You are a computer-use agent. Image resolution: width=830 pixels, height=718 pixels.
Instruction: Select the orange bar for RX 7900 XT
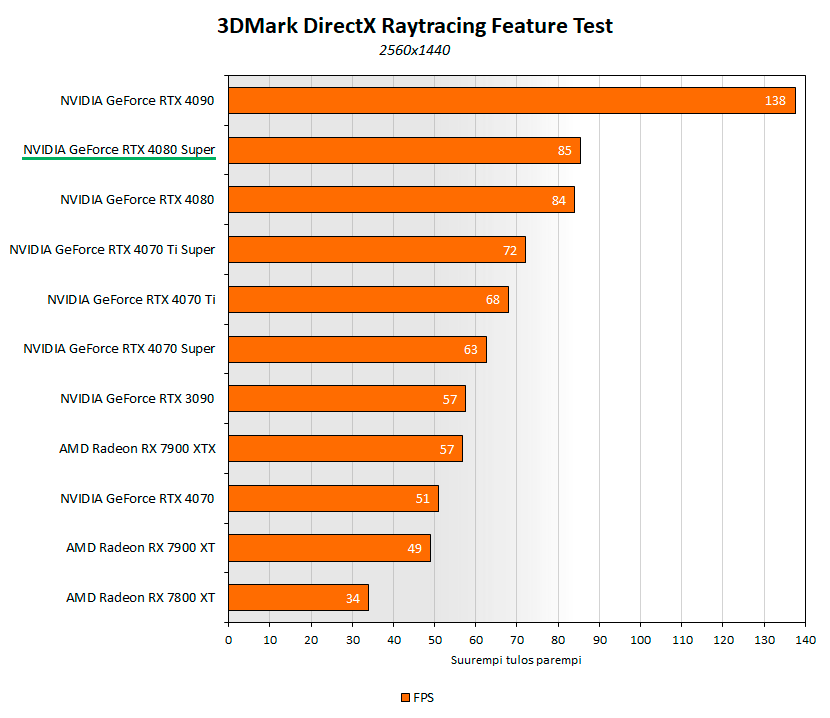pos(329,548)
